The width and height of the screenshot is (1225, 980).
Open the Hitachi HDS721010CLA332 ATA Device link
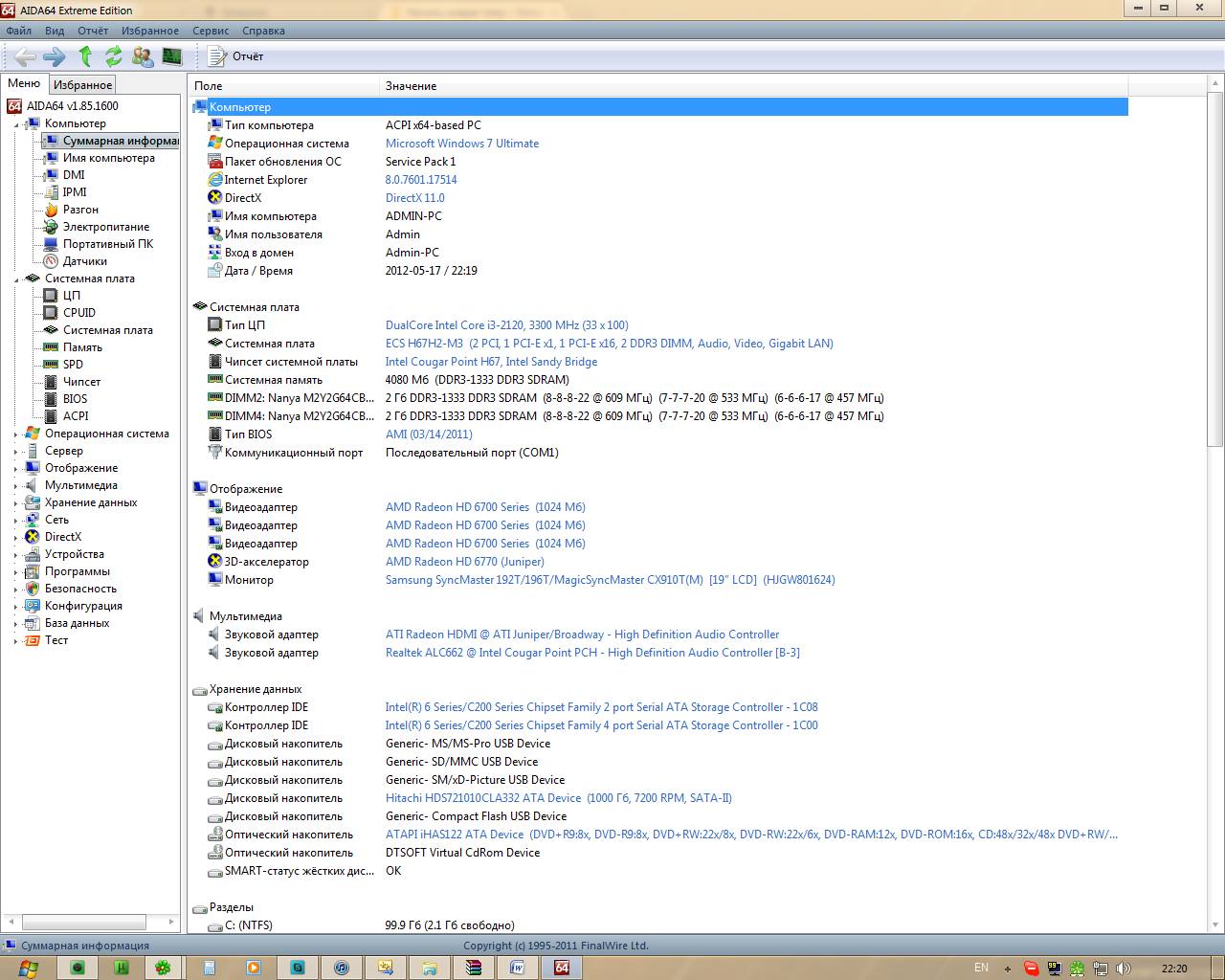tap(559, 798)
